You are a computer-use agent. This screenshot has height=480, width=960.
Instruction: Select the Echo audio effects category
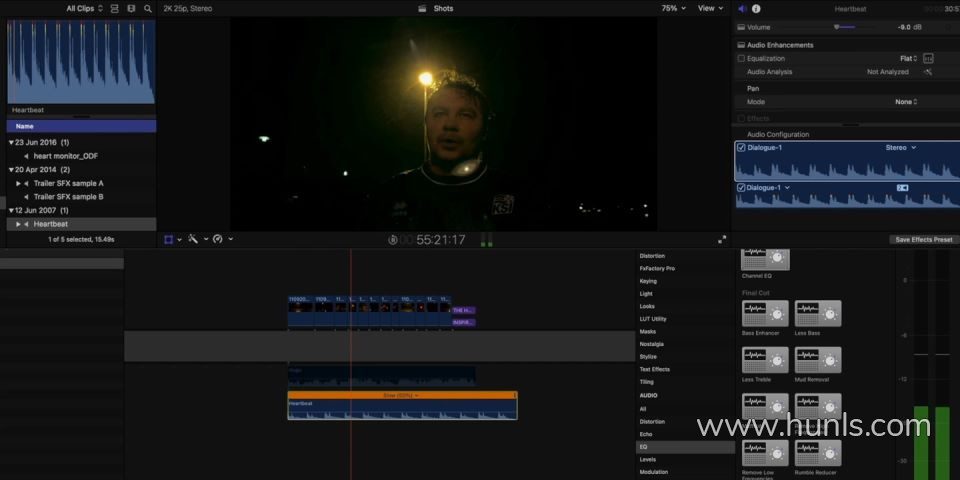646,434
